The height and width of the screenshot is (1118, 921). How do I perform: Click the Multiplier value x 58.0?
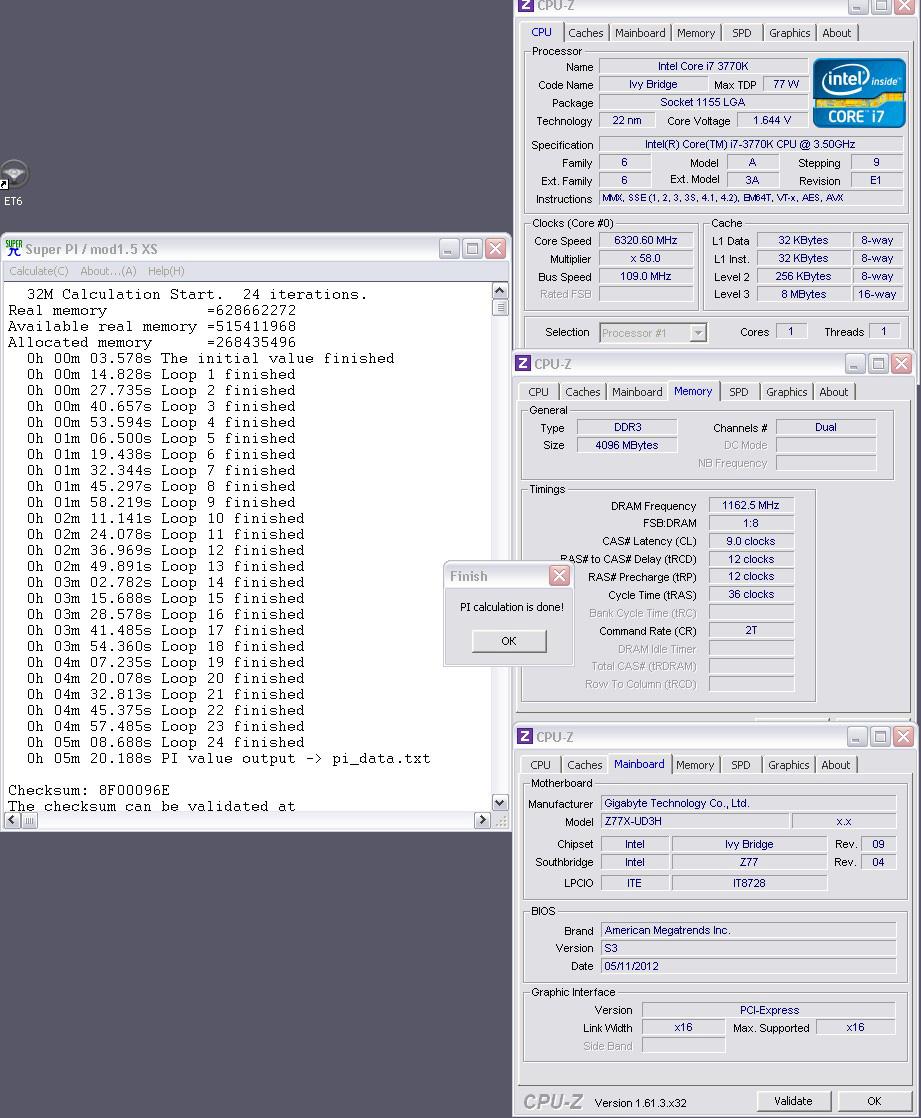click(x=646, y=258)
